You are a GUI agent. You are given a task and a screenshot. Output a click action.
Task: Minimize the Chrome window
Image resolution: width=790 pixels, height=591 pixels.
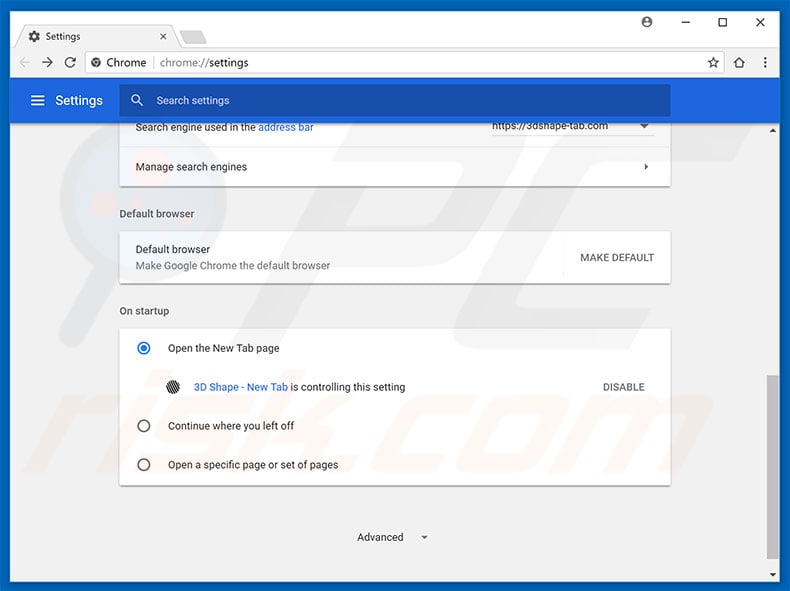pyautogui.click(x=685, y=22)
